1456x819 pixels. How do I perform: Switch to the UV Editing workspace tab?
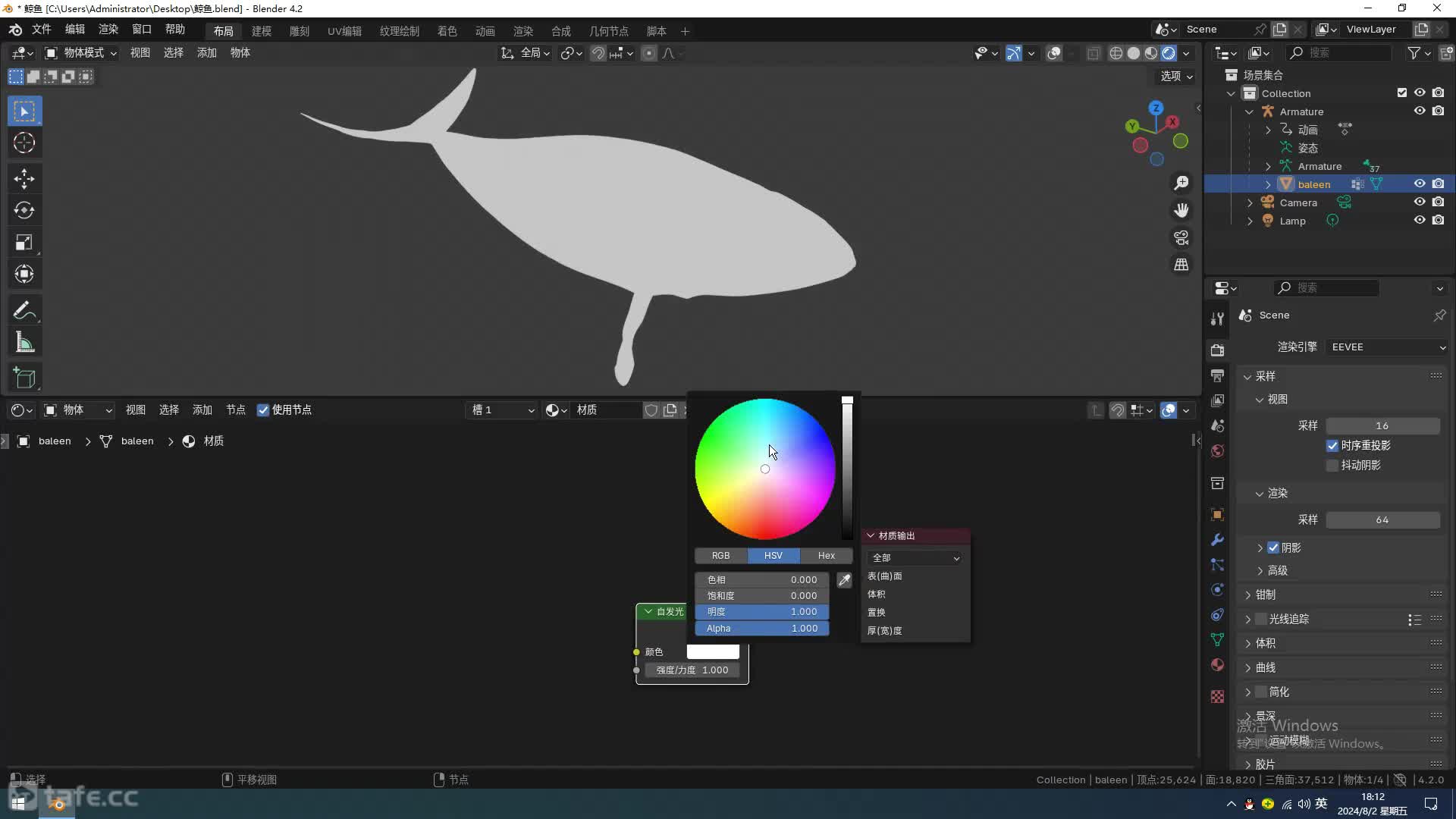click(344, 31)
